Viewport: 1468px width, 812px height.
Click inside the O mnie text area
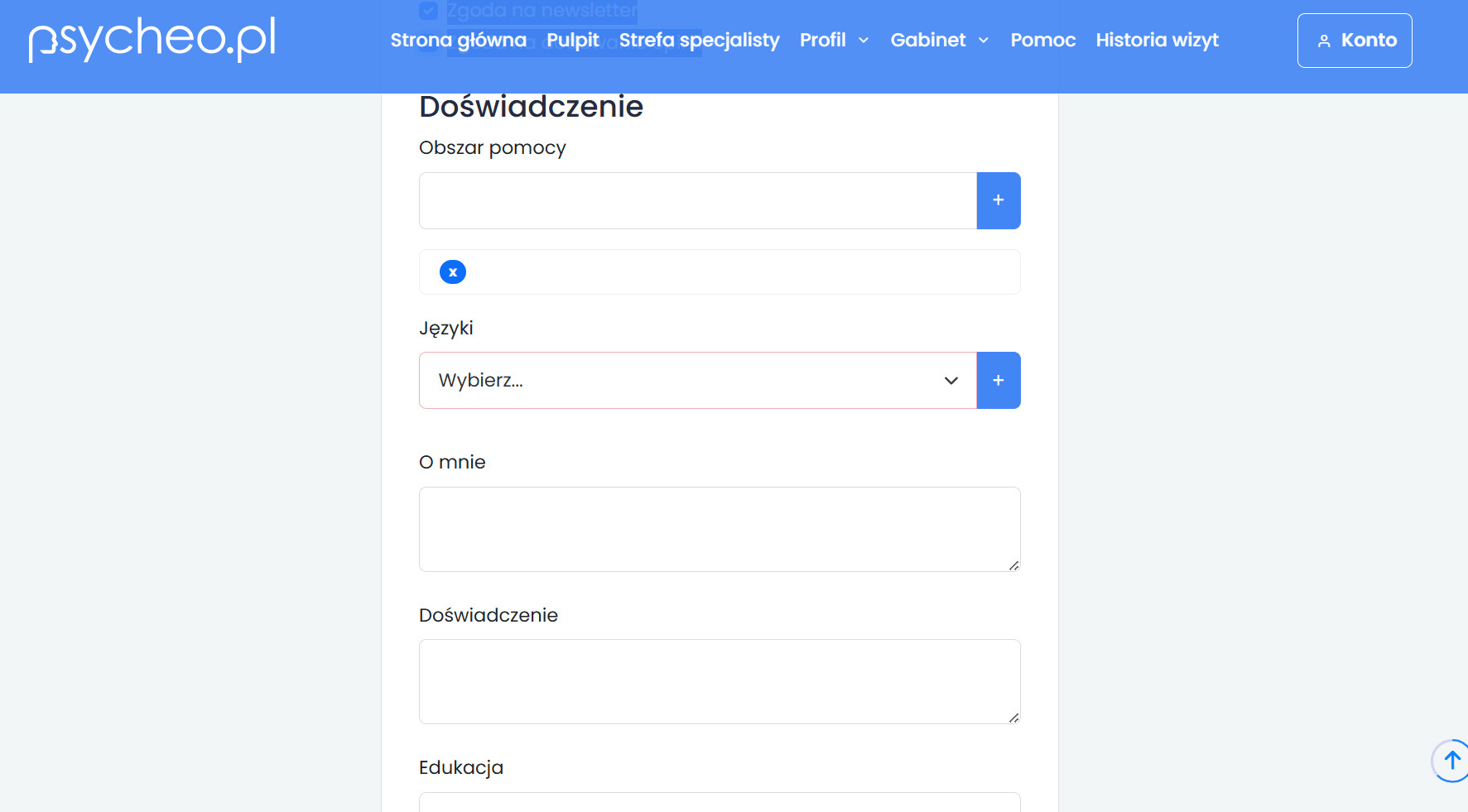click(719, 529)
